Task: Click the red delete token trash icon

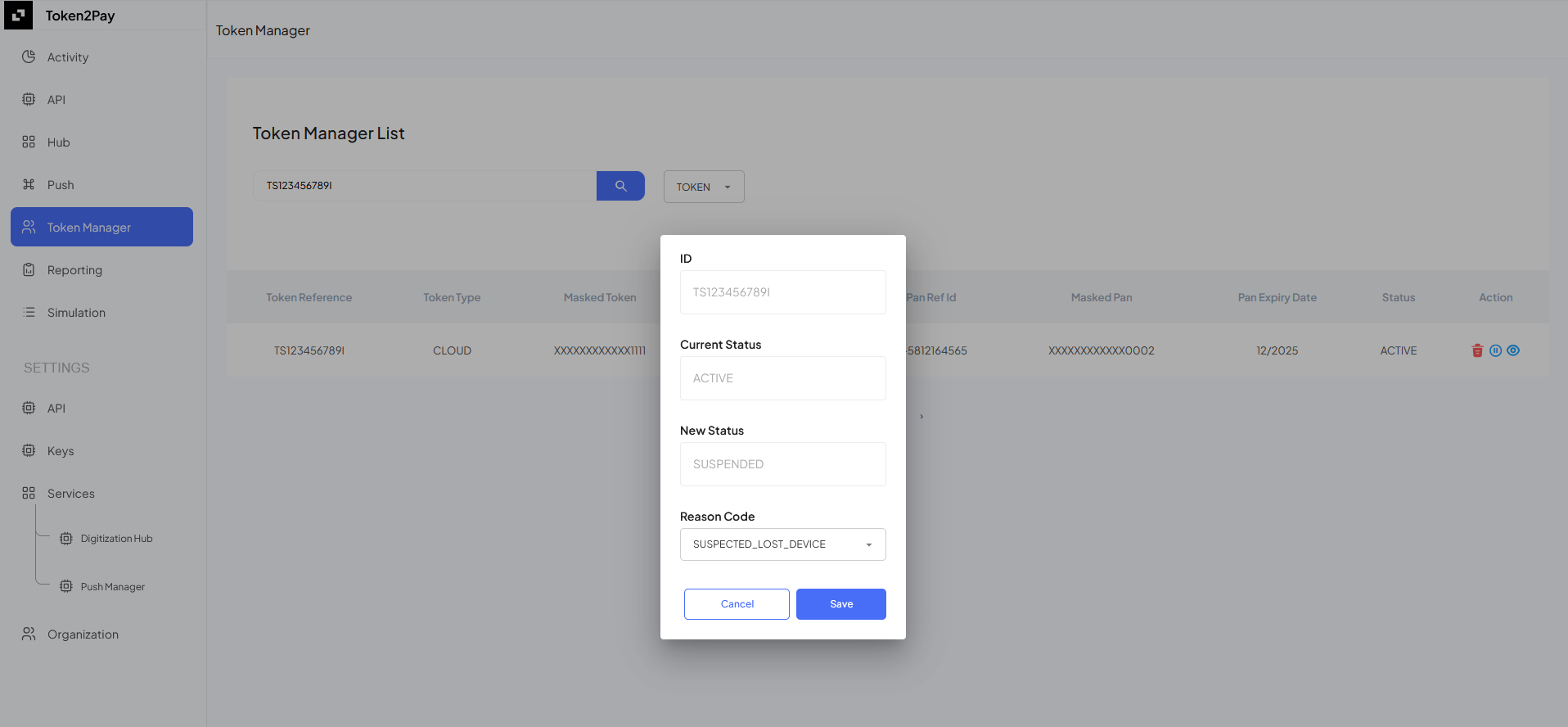Action: pyautogui.click(x=1477, y=350)
